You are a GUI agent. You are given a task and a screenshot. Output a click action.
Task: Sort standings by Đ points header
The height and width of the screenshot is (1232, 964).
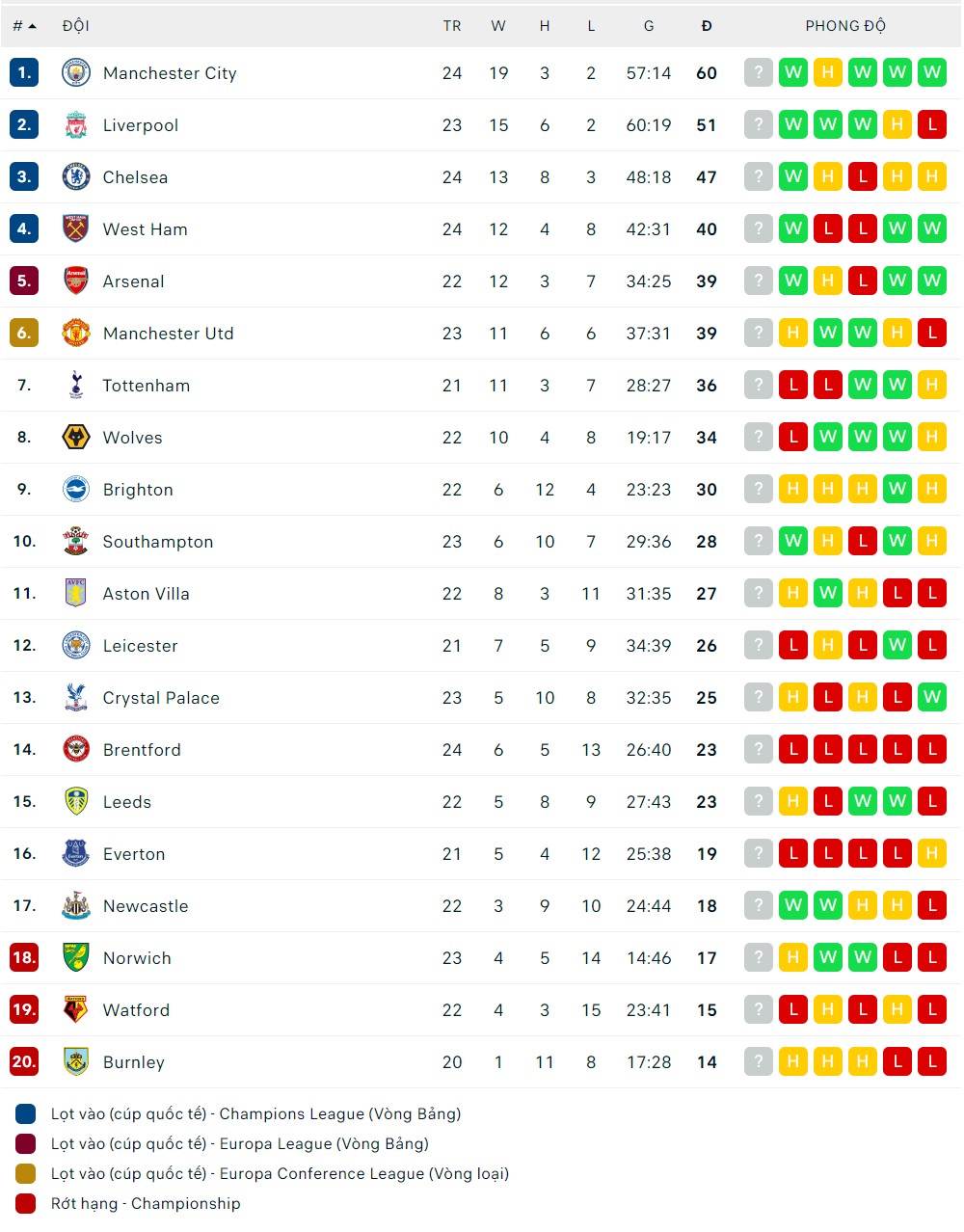tap(707, 26)
